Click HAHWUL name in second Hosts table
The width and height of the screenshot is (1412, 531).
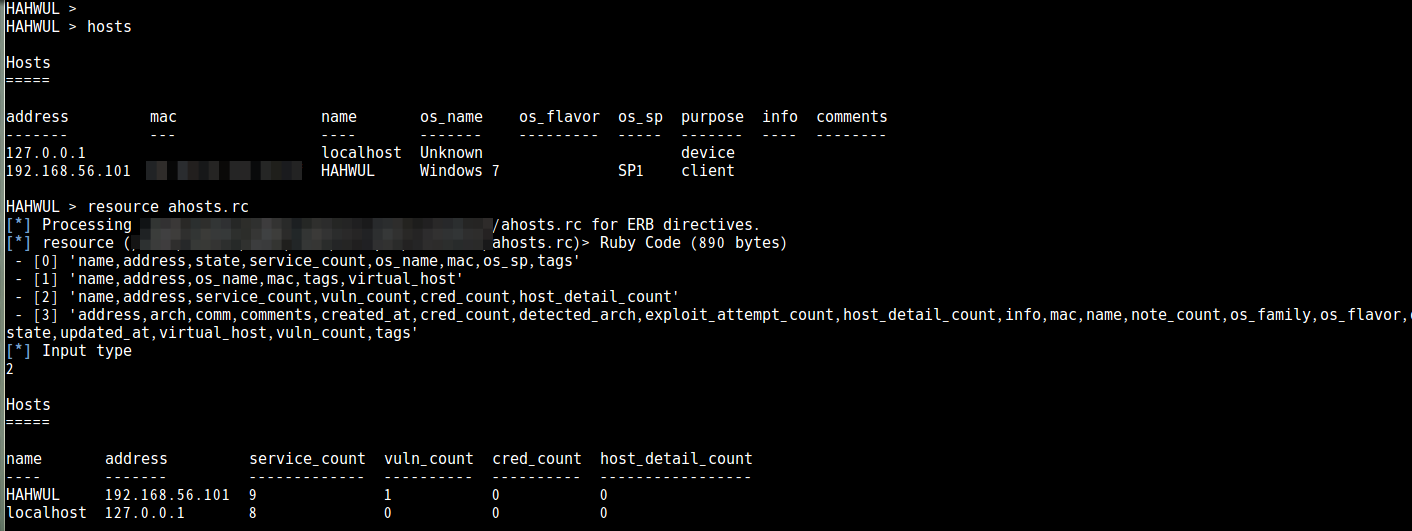pos(32,495)
